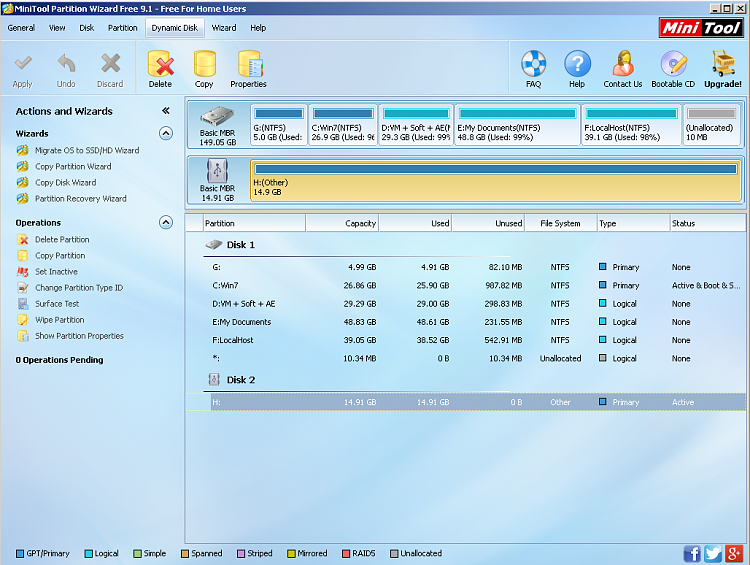
Task: Click the Upgrade cart icon
Action: click(x=723, y=63)
